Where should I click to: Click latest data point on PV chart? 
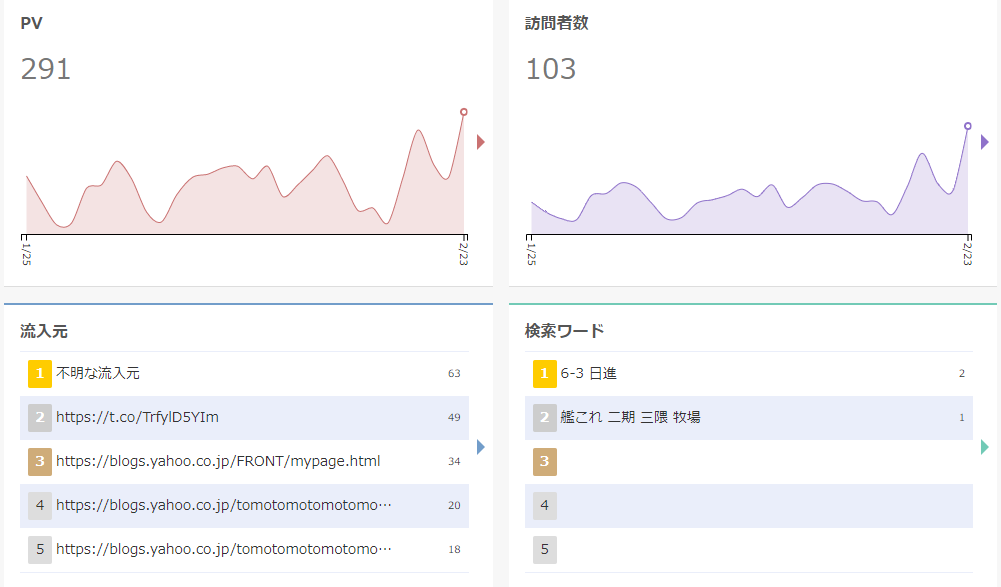[464, 112]
